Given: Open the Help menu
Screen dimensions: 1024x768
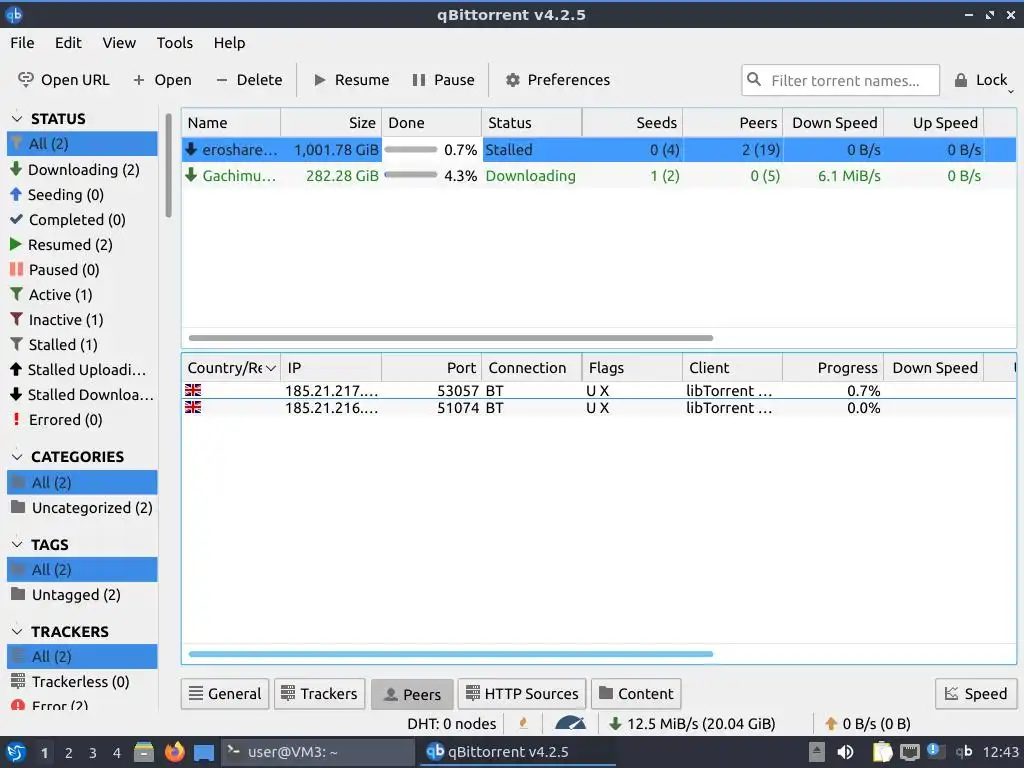Looking at the screenshot, I should (x=229, y=42).
